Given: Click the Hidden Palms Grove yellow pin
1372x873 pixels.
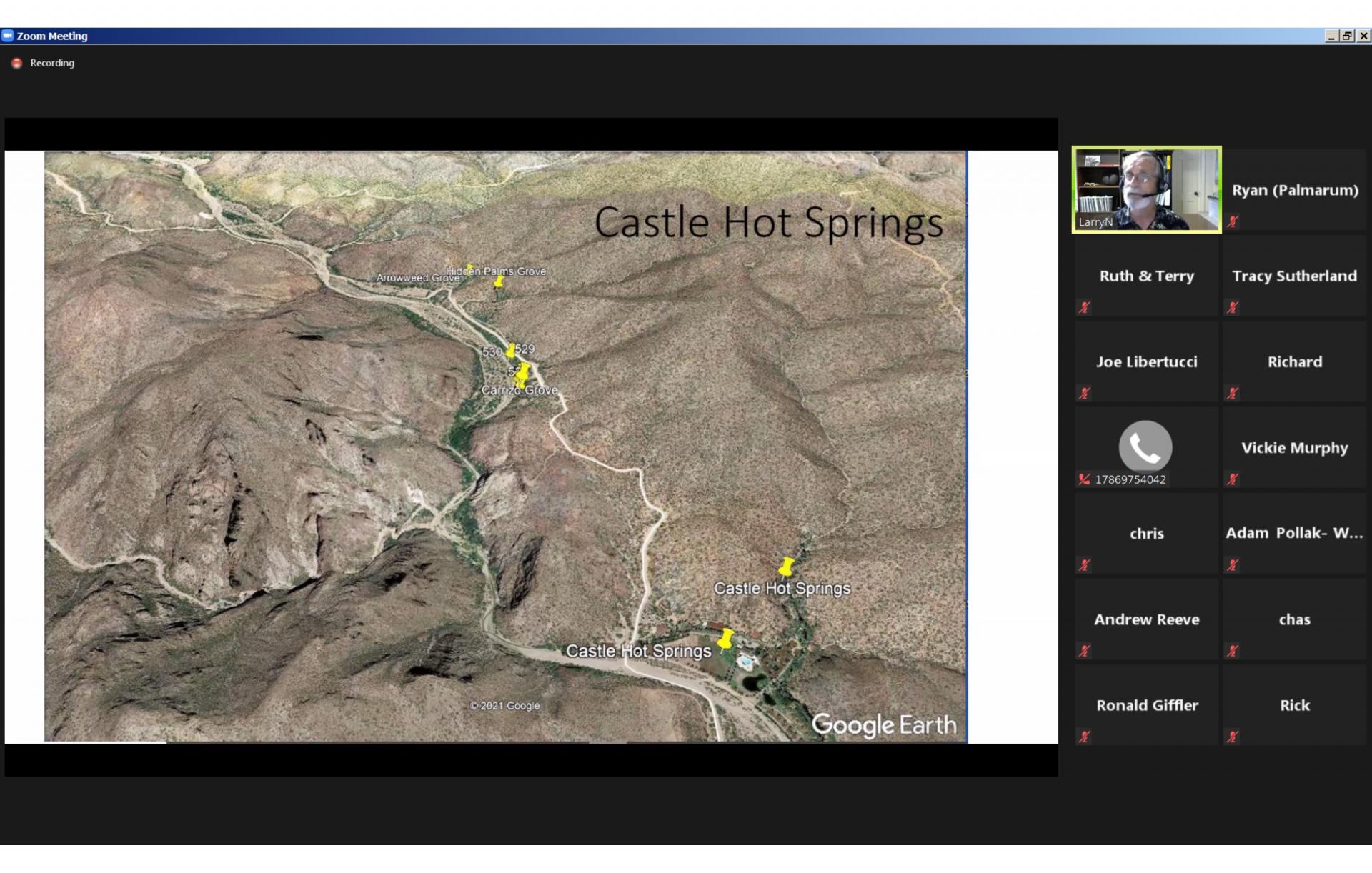Looking at the screenshot, I should 499,282.
